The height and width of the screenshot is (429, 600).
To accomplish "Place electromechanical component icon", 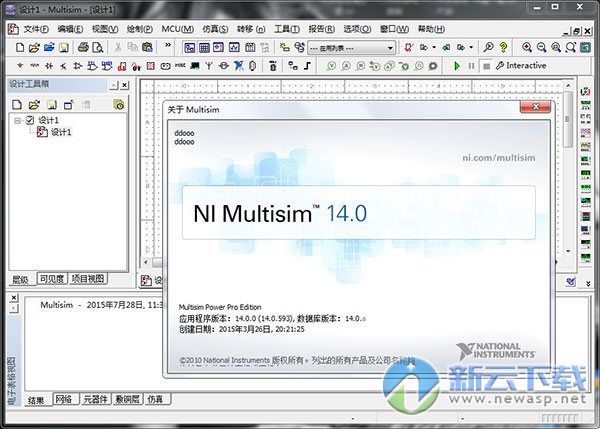I will [224, 66].
